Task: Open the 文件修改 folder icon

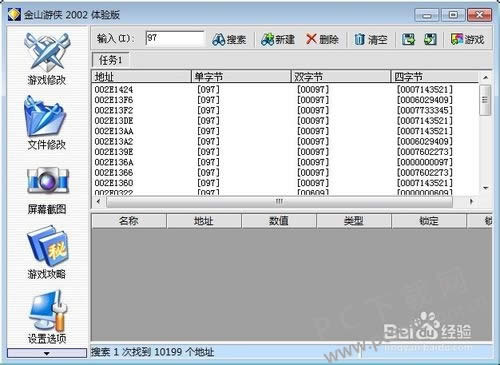Action: click(x=46, y=116)
